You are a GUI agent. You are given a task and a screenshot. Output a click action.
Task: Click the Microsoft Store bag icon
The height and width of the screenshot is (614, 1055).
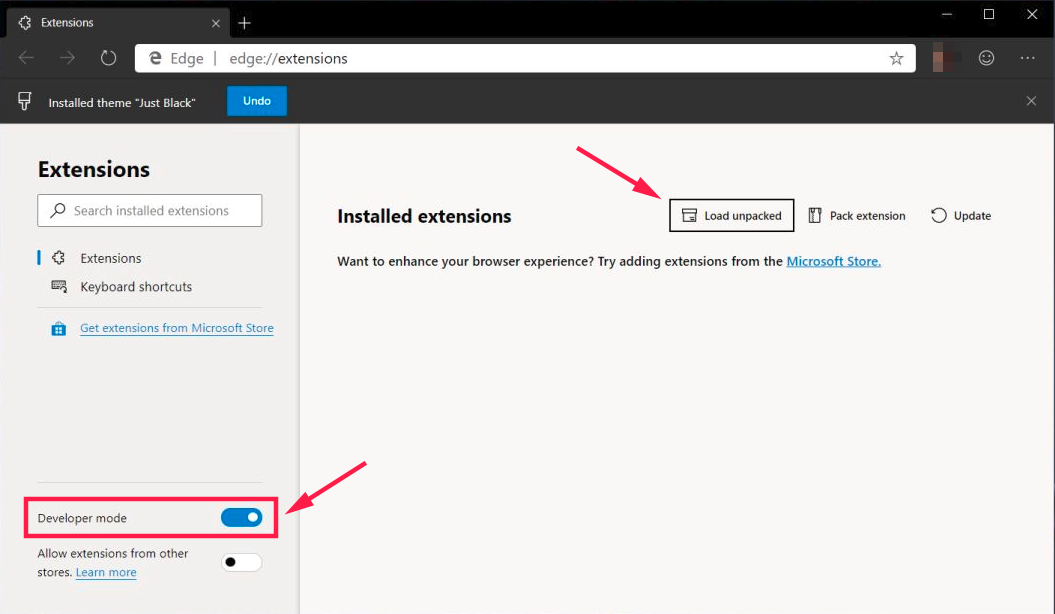click(59, 329)
